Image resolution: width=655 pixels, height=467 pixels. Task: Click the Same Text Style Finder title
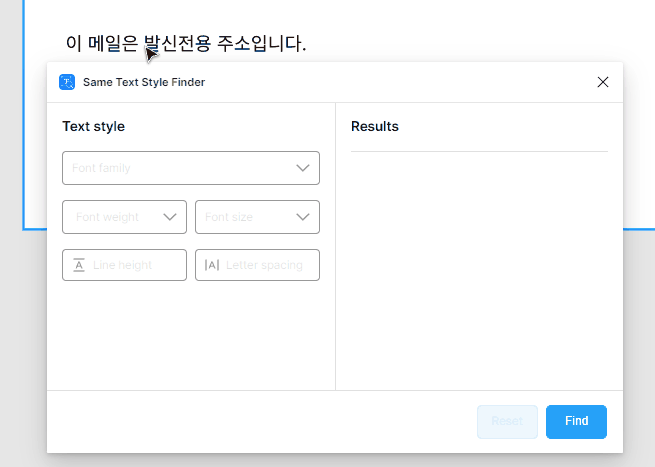click(x=144, y=82)
